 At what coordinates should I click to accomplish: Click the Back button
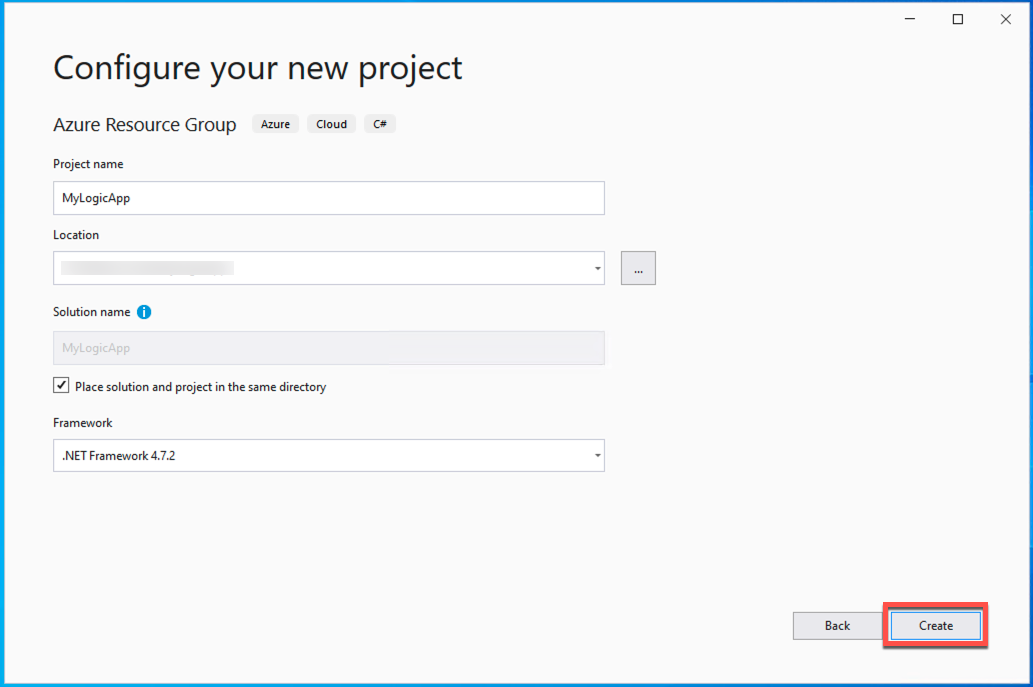coord(837,626)
